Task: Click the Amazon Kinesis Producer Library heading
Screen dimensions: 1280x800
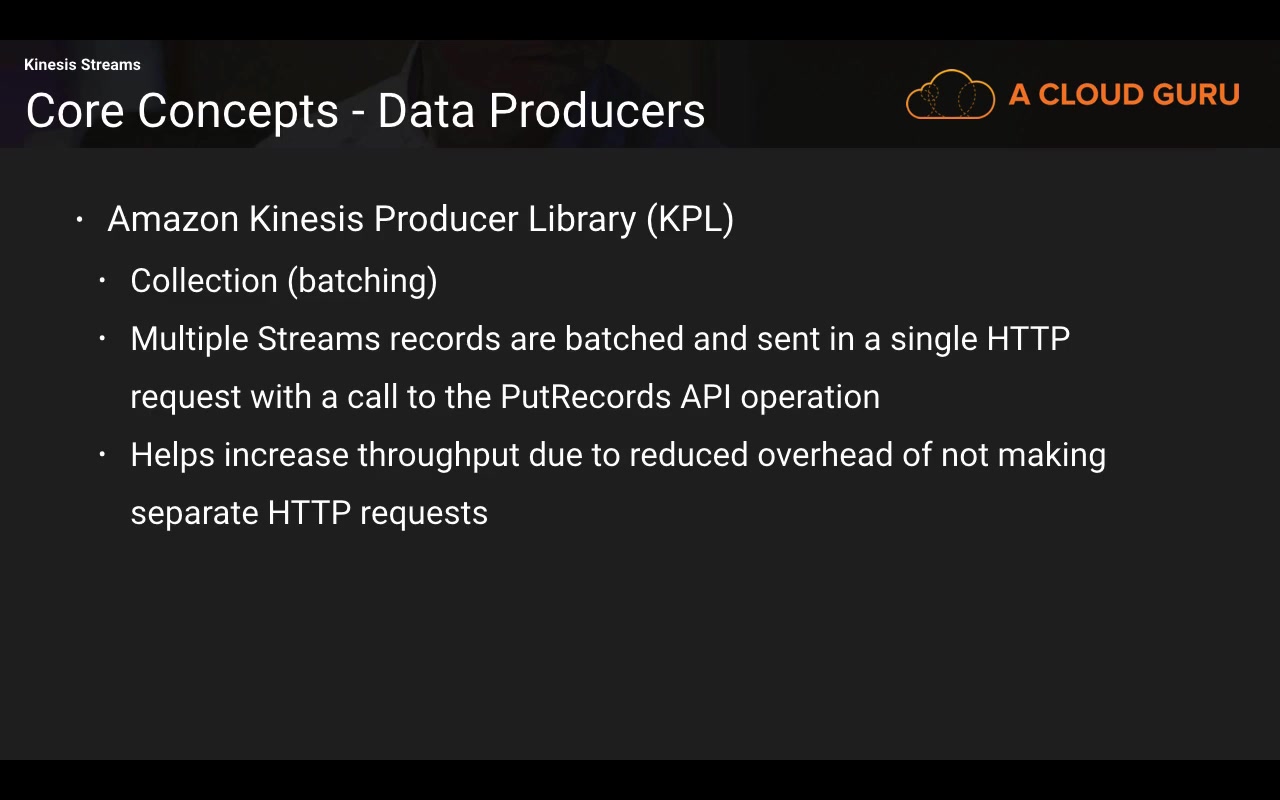Action: click(x=420, y=219)
